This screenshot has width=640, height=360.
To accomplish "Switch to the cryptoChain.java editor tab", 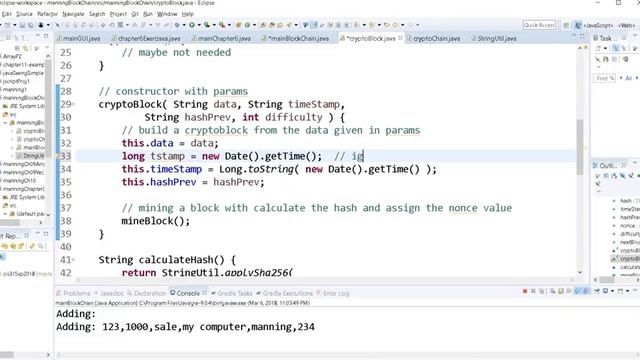I will (433, 38).
